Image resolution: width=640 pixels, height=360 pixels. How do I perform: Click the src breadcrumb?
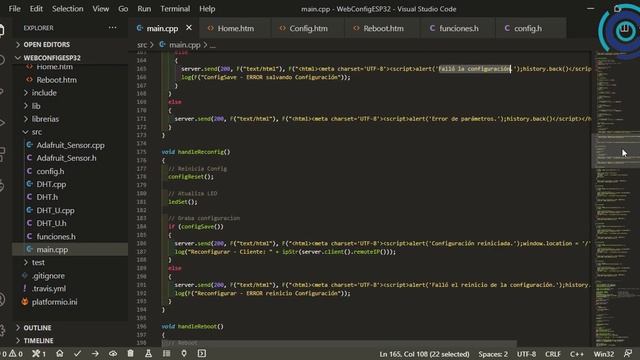tap(142, 45)
